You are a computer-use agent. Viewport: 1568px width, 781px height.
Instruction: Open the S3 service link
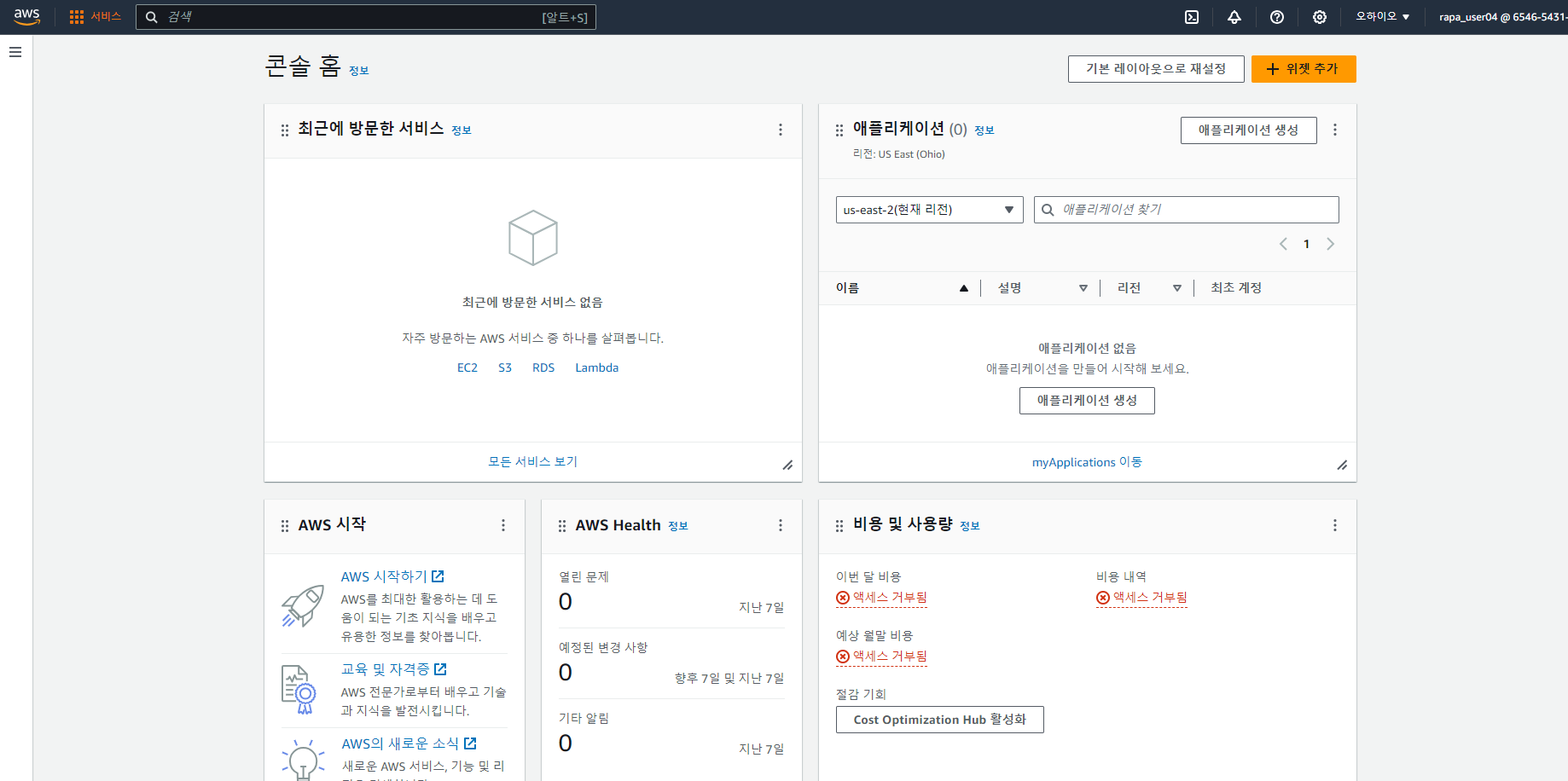[505, 367]
